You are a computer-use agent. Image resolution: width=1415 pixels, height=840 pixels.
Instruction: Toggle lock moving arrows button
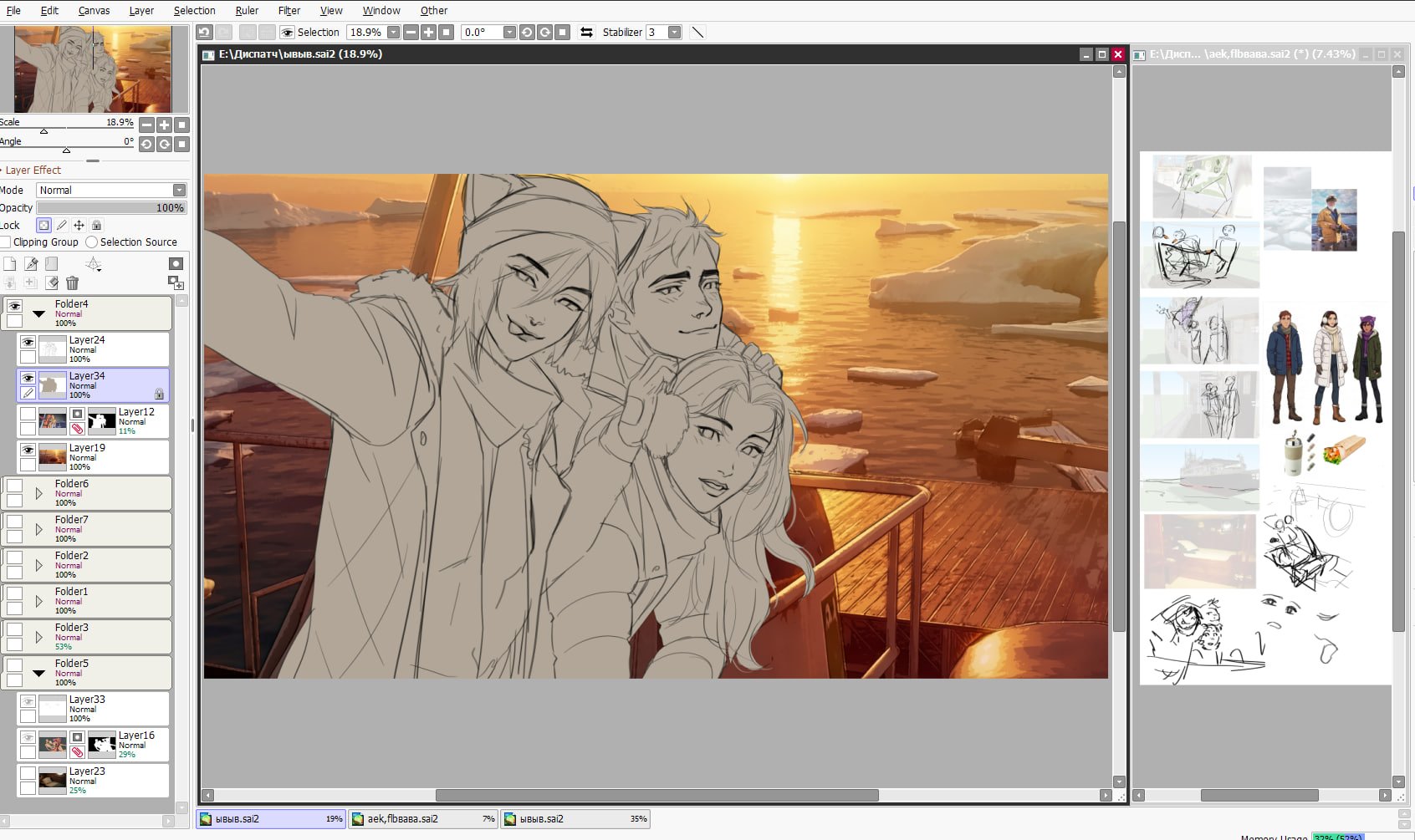click(x=79, y=226)
